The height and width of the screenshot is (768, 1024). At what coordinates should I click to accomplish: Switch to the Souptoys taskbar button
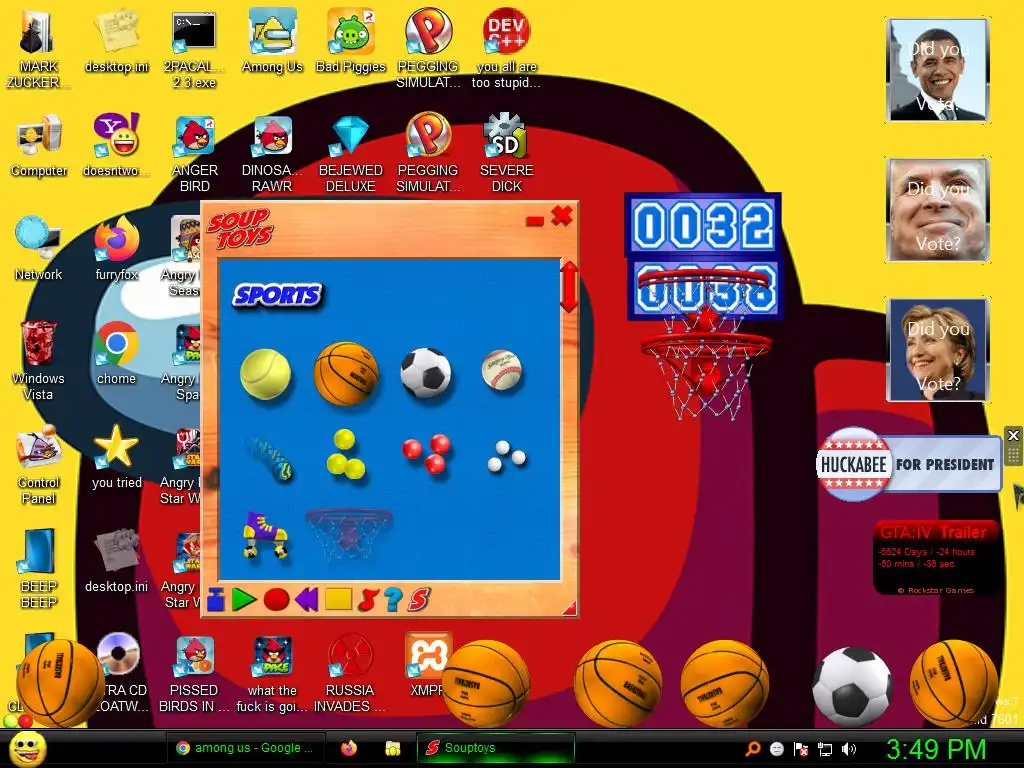[x=496, y=748]
